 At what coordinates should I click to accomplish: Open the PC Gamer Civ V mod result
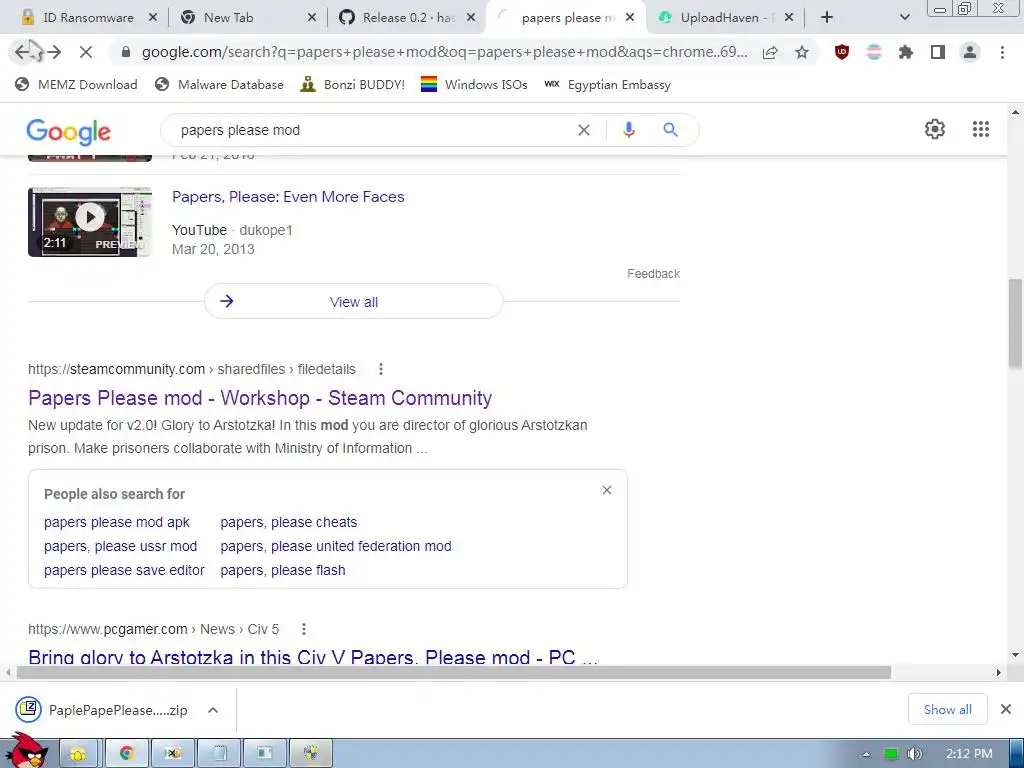(313, 656)
